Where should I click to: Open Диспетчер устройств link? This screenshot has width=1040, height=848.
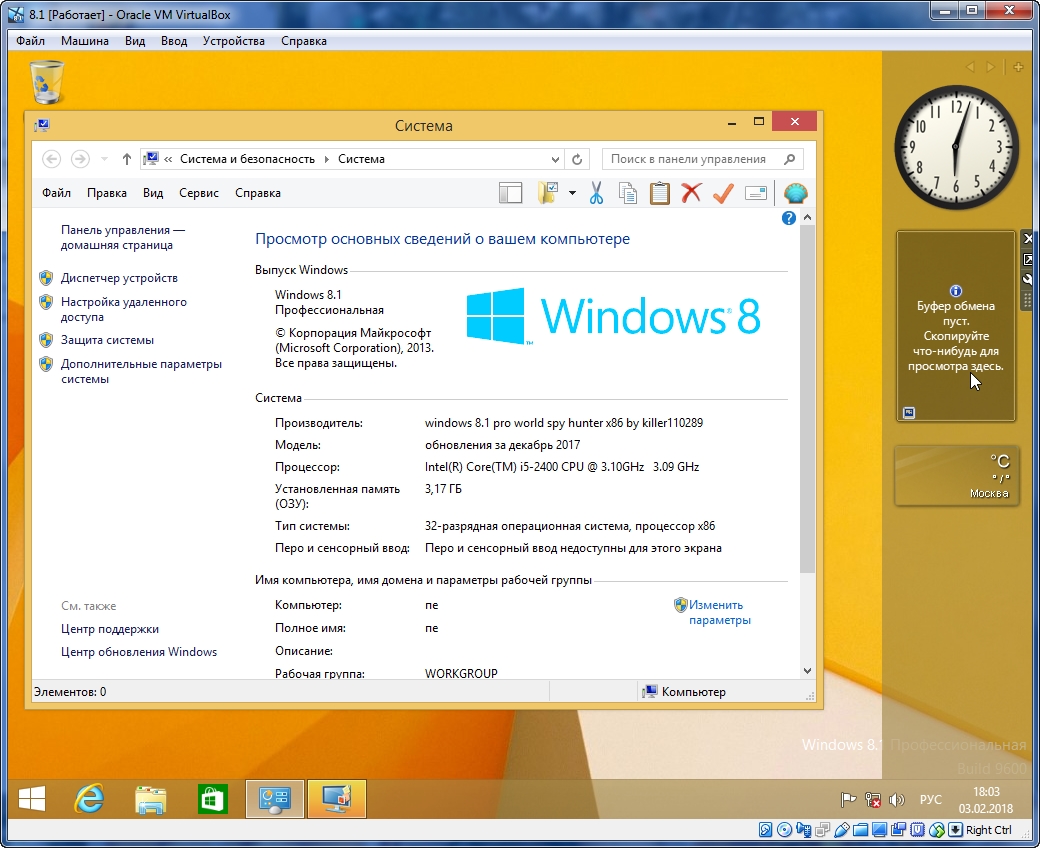119,278
